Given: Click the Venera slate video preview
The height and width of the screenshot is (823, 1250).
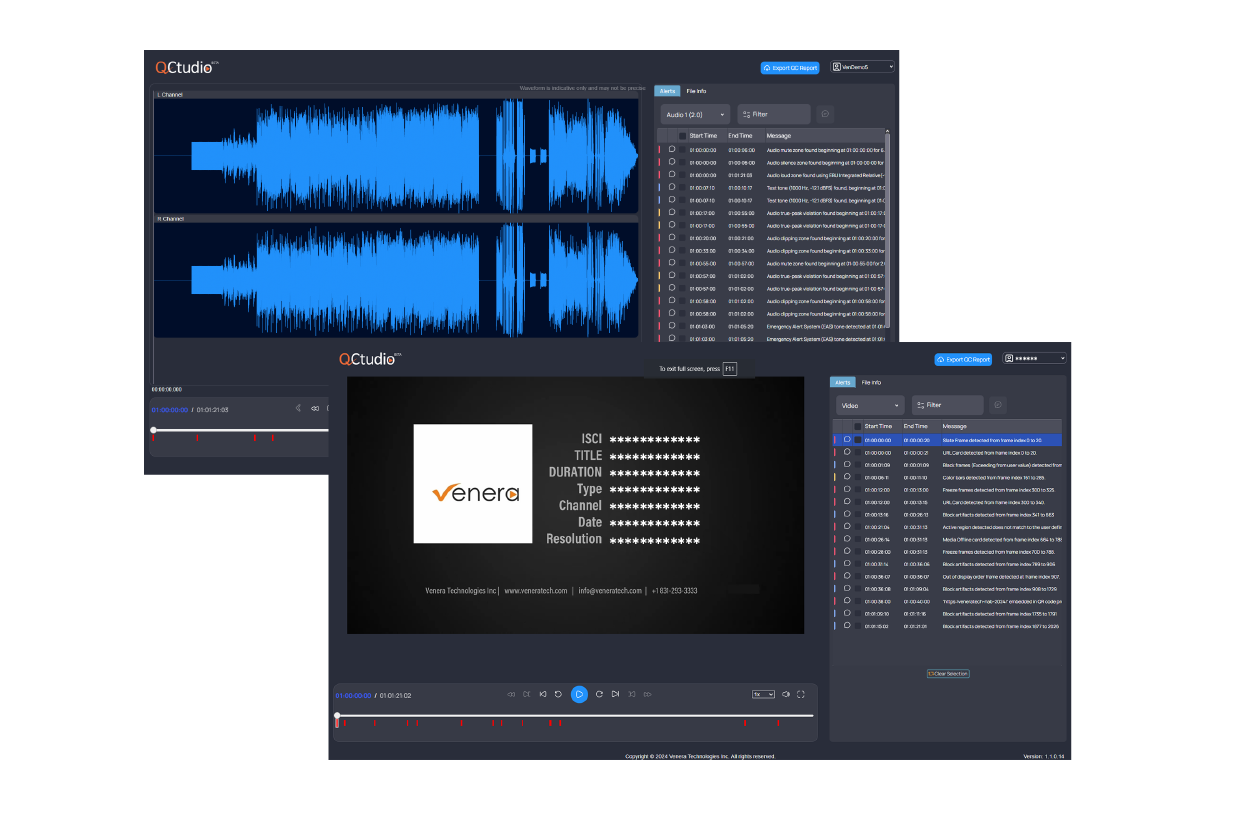Looking at the screenshot, I should point(575,505).
